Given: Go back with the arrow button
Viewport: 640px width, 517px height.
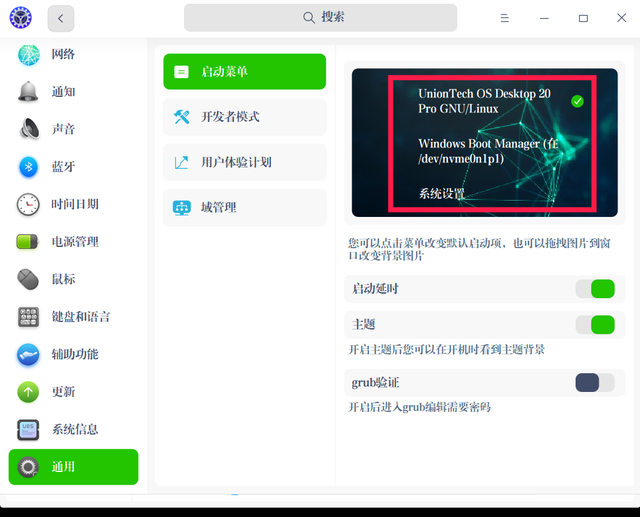Looking at the screenshot, I should [x=61, y=18].
